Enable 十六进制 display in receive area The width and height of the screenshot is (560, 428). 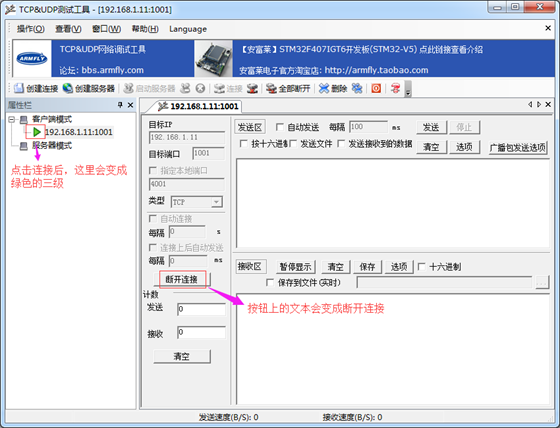click(422, 267)
